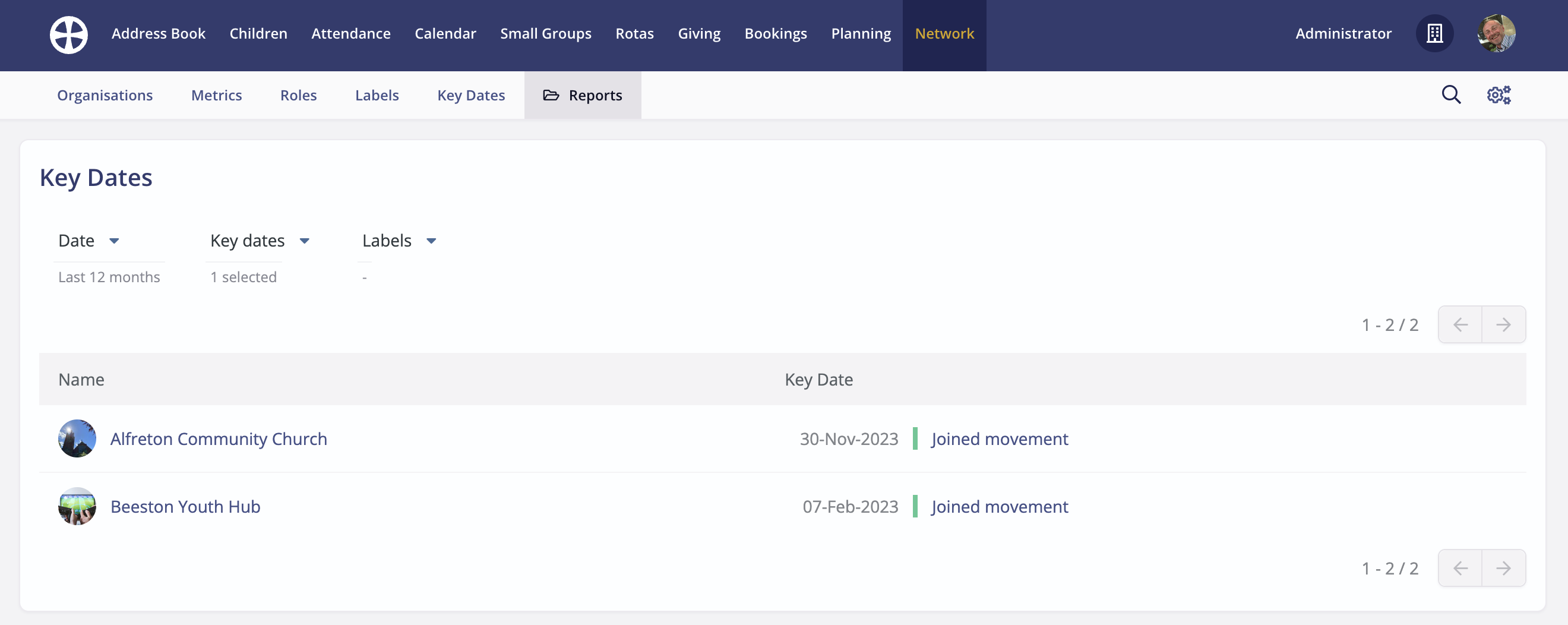Image resolution: width=1568 pixels, height=625 pixels.
Task: Go to next page using top arrow
Action: [x=1503, y=325]
